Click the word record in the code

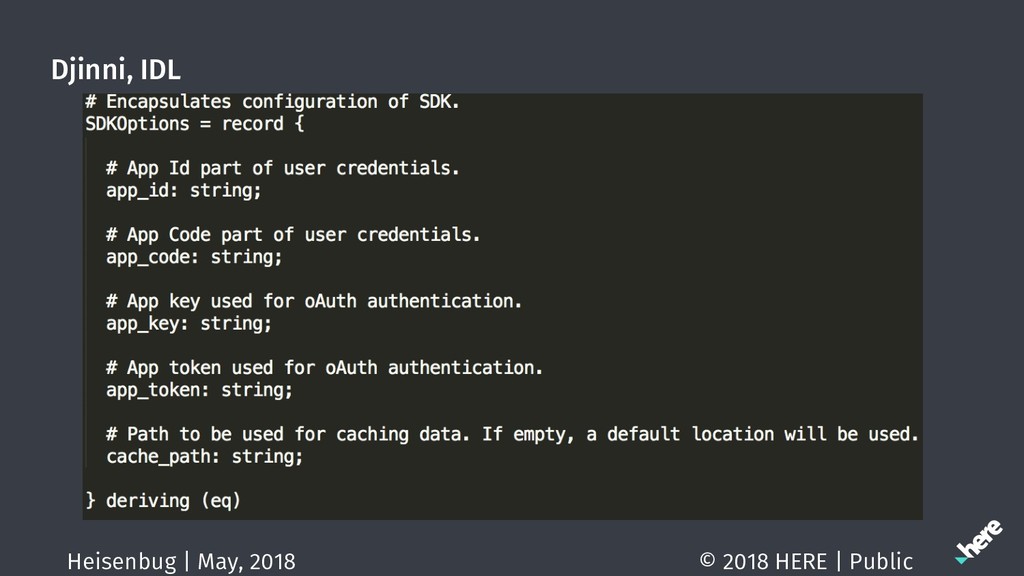(x=253, y=123)
